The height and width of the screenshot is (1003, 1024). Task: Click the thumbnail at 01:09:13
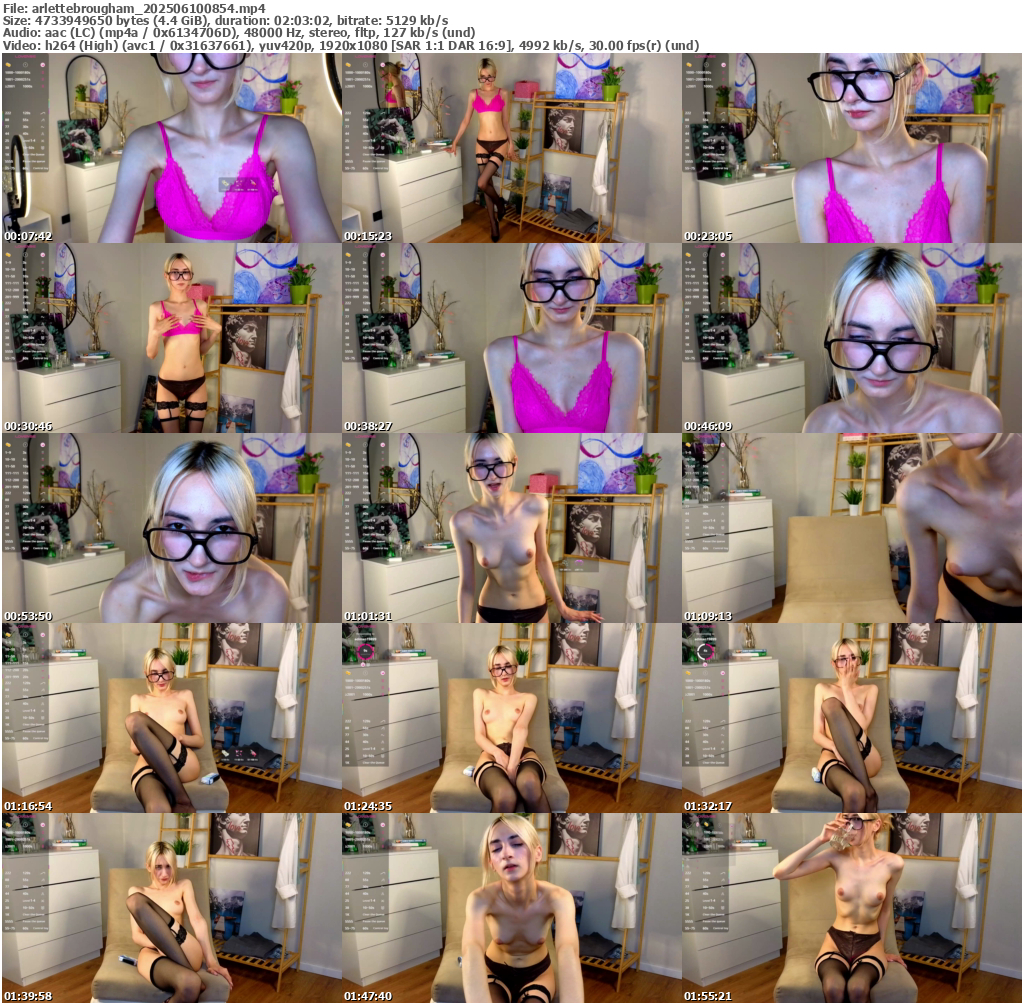[851, 528]
